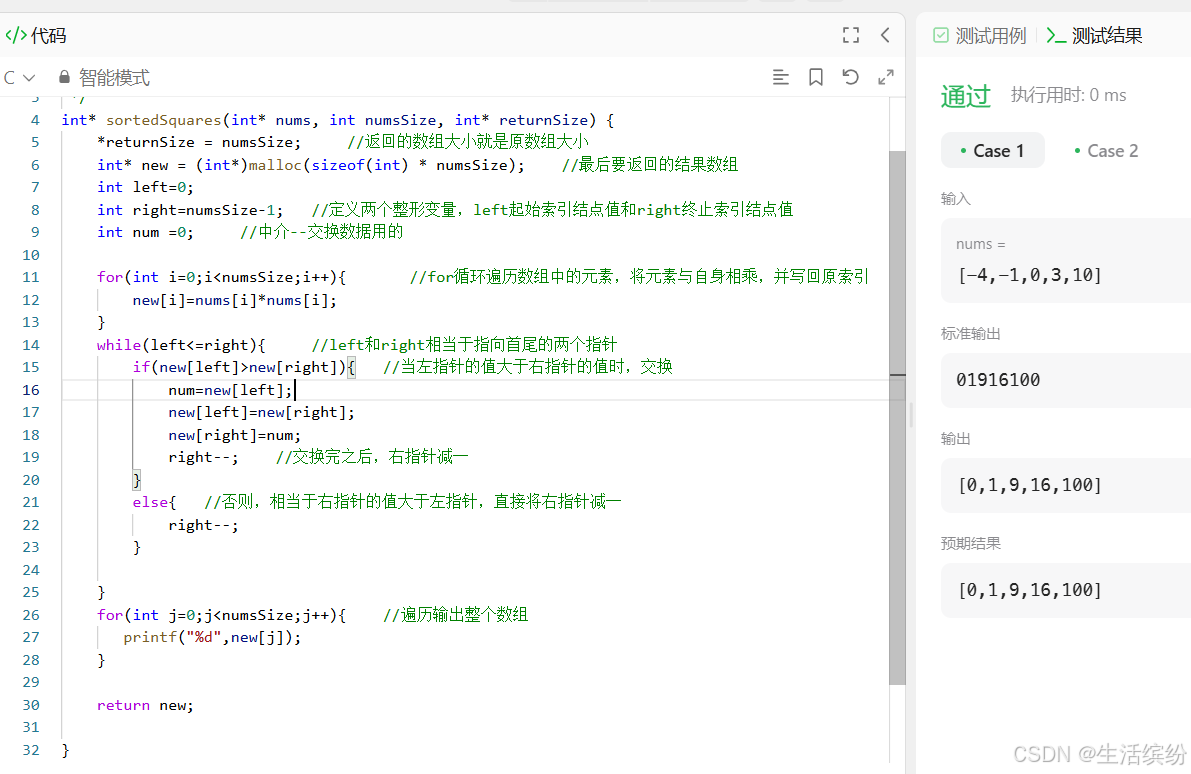Select the format code icon
This screenshot has height=774, width=1191.
[x=781, y=77]
